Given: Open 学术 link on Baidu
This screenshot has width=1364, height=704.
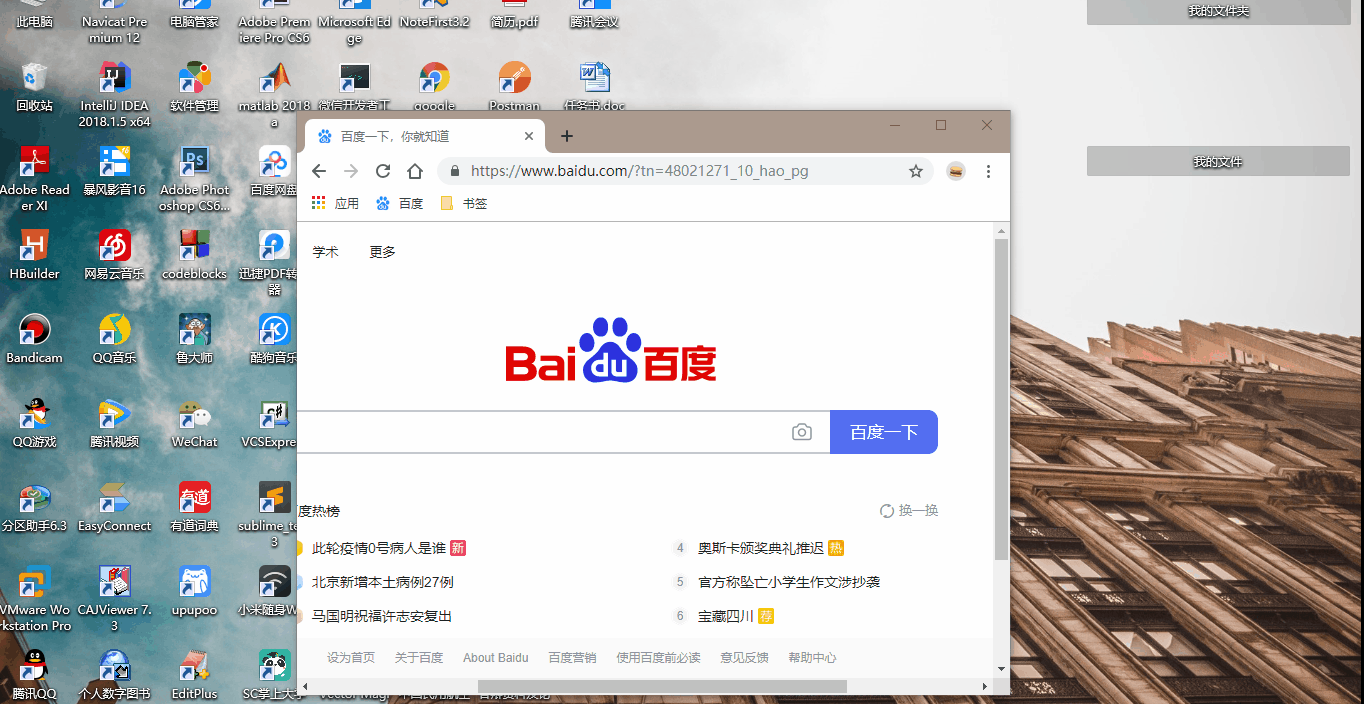Looking at the screenshot, I should click(x=326, y=252).
